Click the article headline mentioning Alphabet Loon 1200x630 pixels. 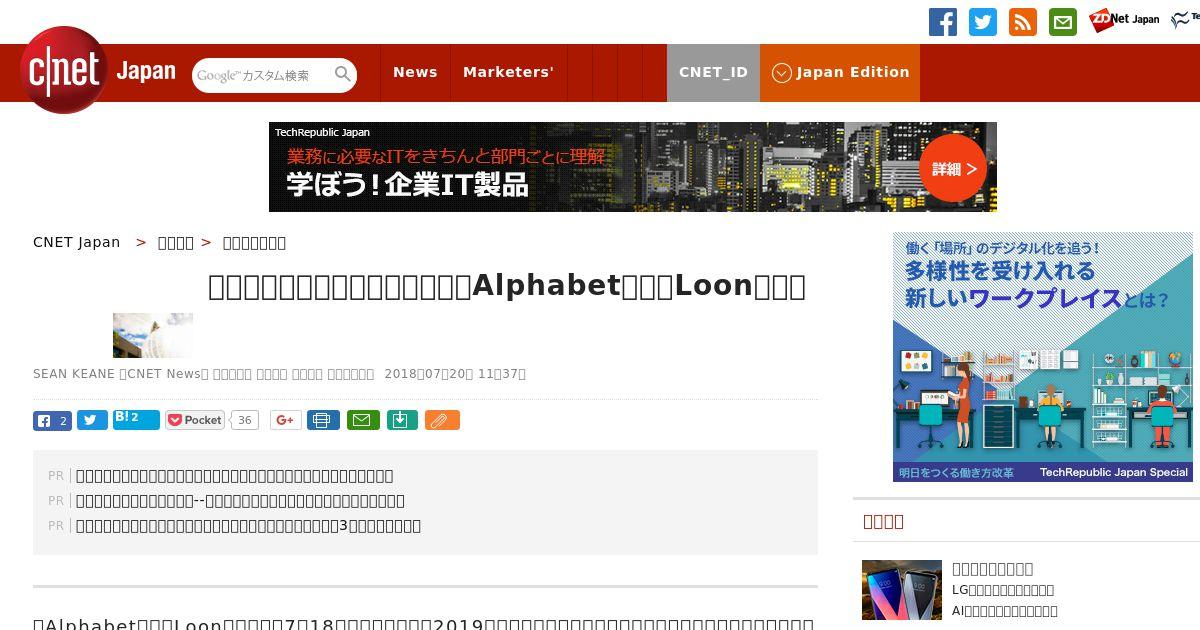click(x=507, y=286)
